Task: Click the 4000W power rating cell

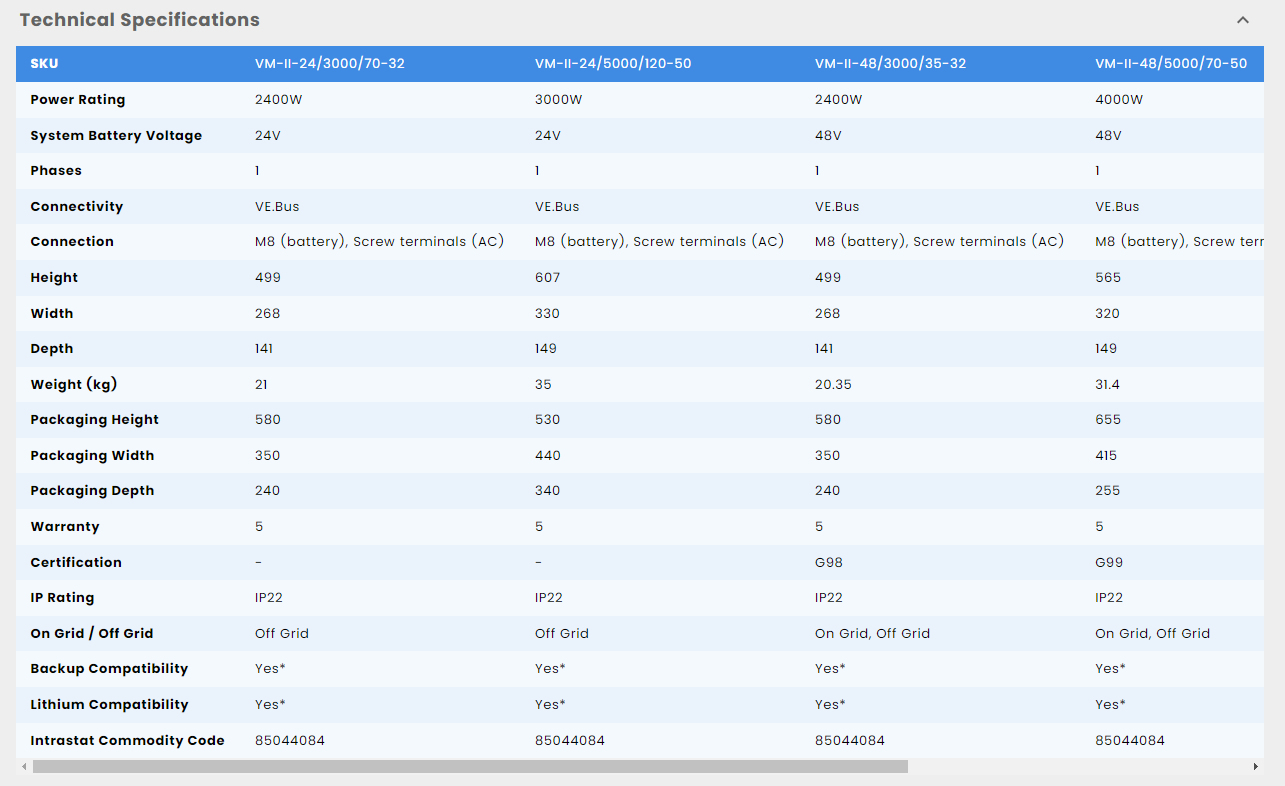Action: [x=1119, y=100]
